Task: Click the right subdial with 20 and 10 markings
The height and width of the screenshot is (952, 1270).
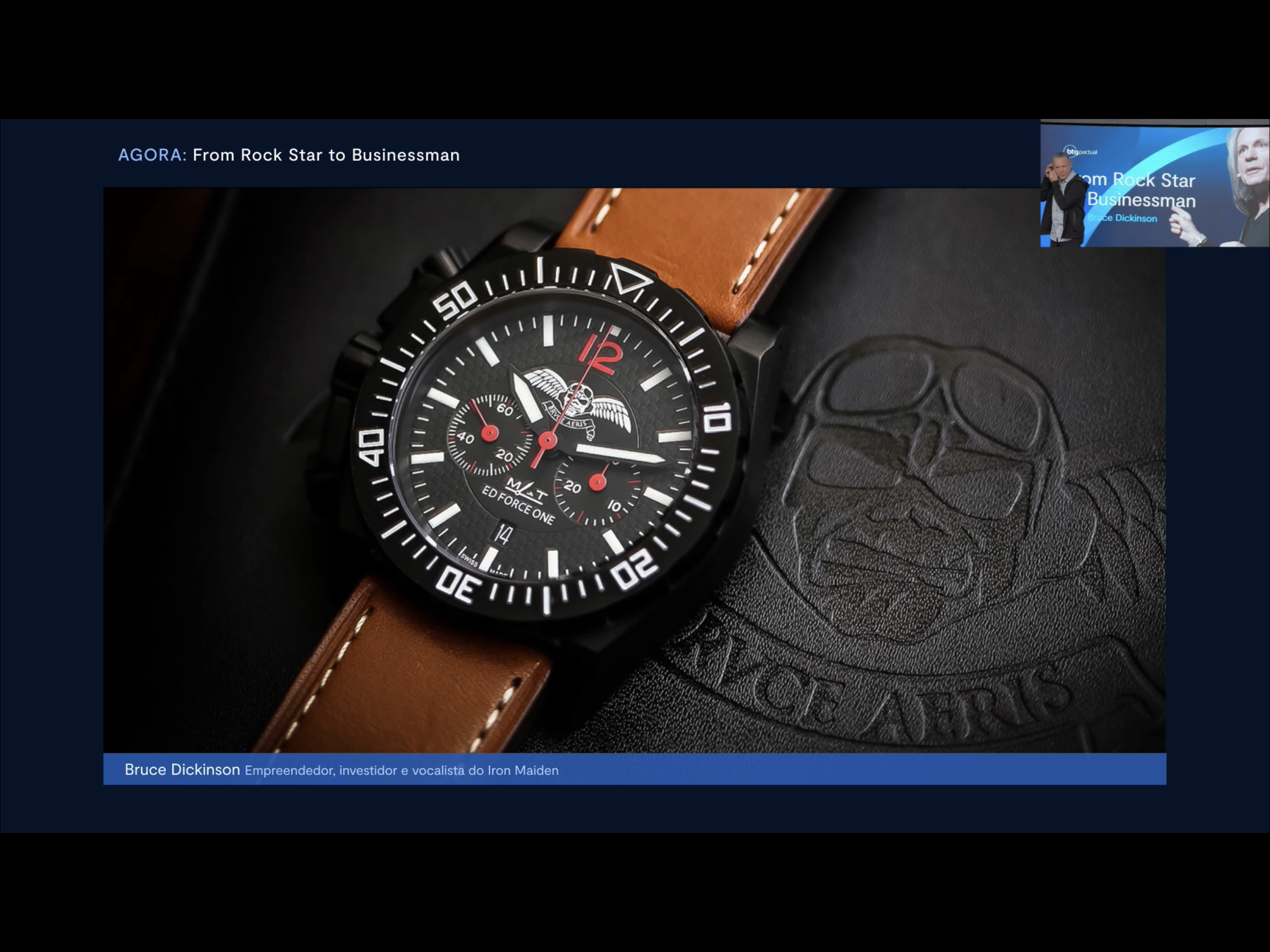Action: tap(597, 483)
